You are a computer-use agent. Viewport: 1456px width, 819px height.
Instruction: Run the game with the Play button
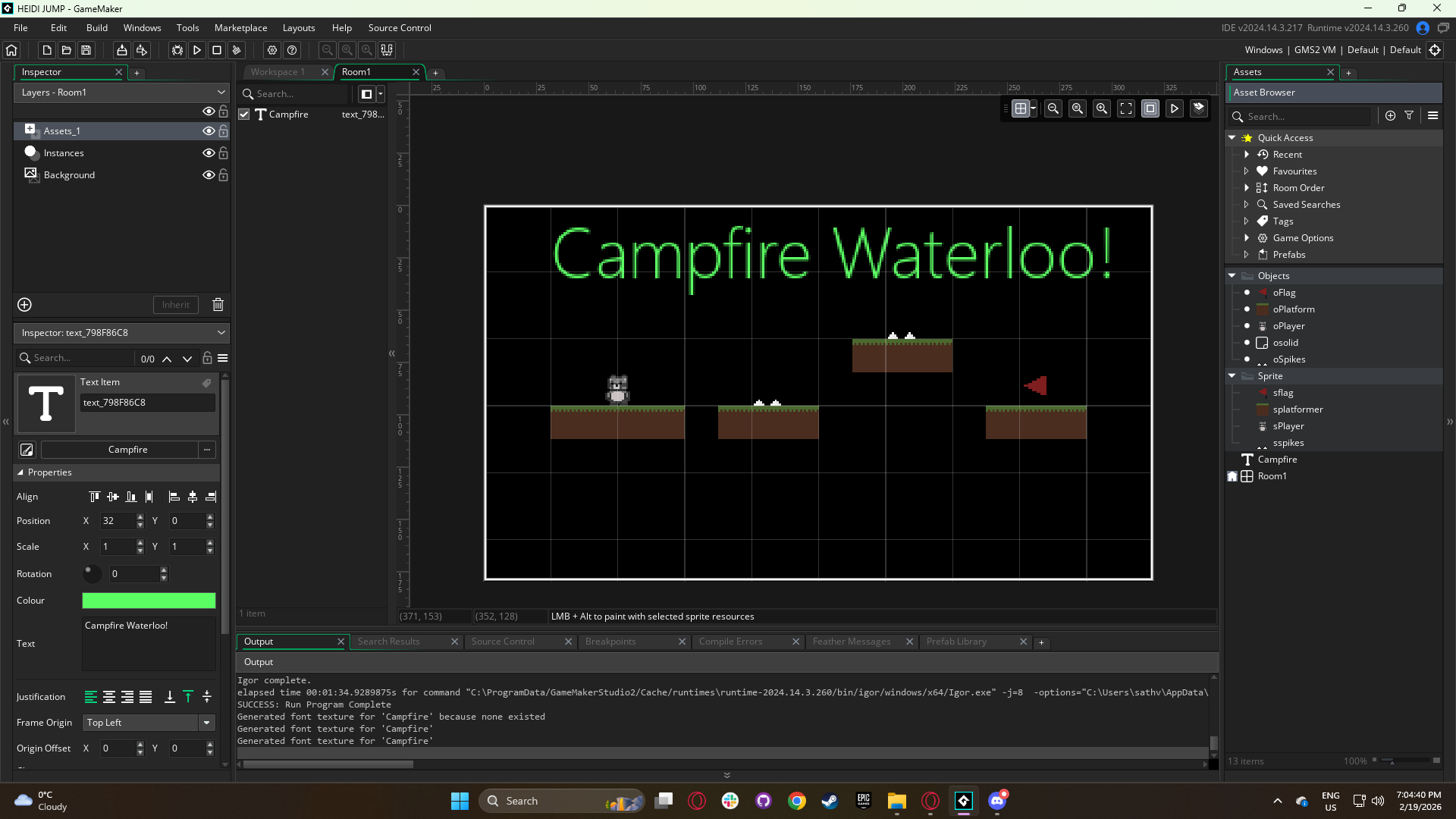click(x=196, y=50)
